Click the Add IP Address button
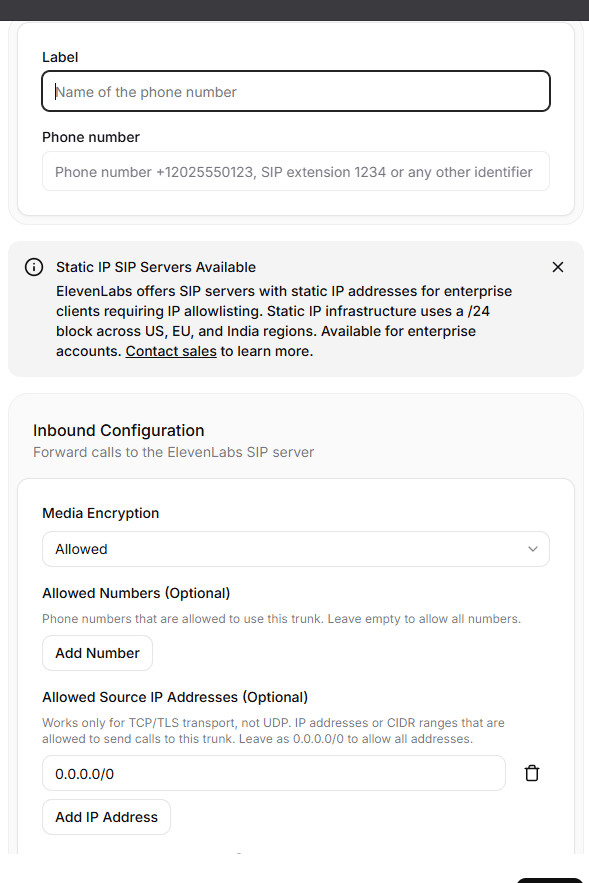This screenshot has width=589, height=883. pyautogui.click(x=106, y=817)
